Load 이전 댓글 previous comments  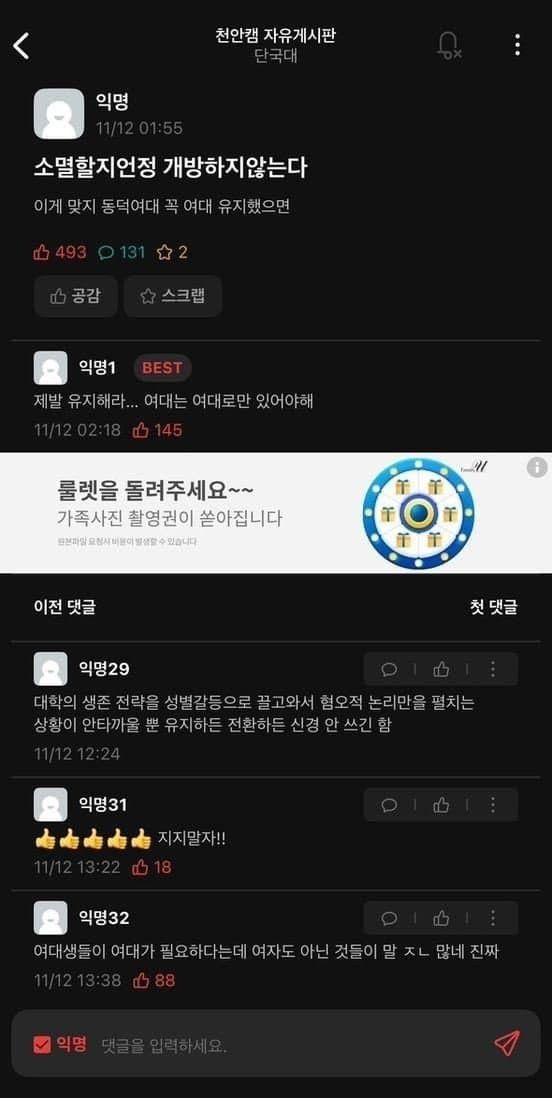click(x=64, y=607)
